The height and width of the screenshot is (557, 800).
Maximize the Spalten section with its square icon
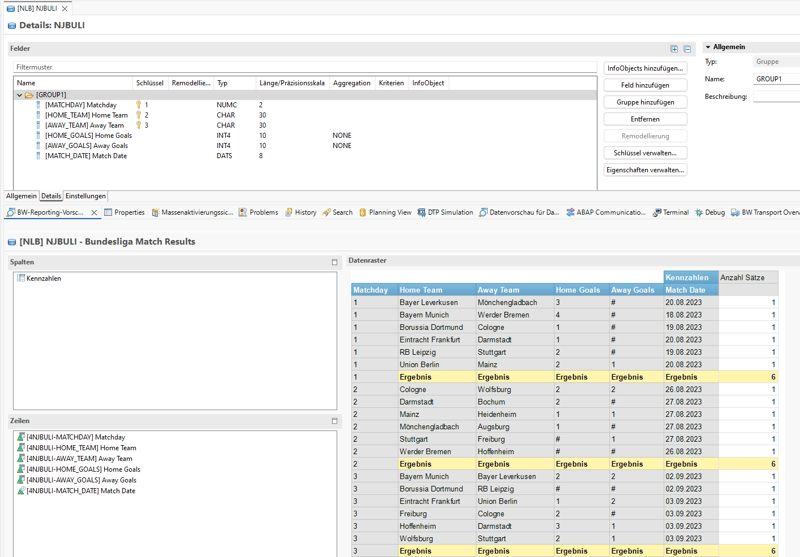click(334, 263)
